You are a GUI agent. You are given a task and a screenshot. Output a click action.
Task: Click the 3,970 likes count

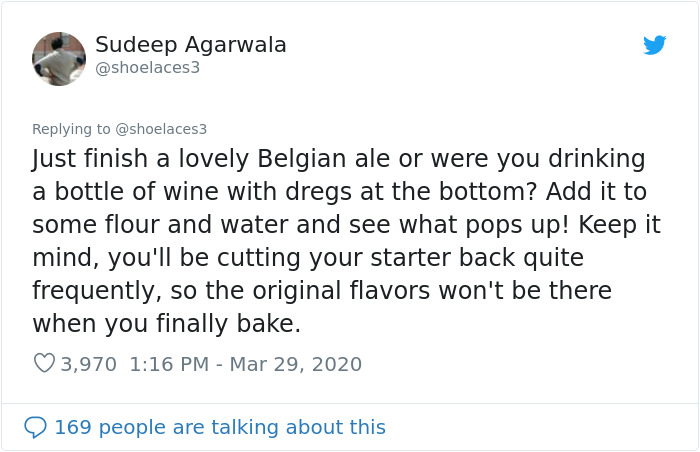pyautogui.click(x=88, y=364)
